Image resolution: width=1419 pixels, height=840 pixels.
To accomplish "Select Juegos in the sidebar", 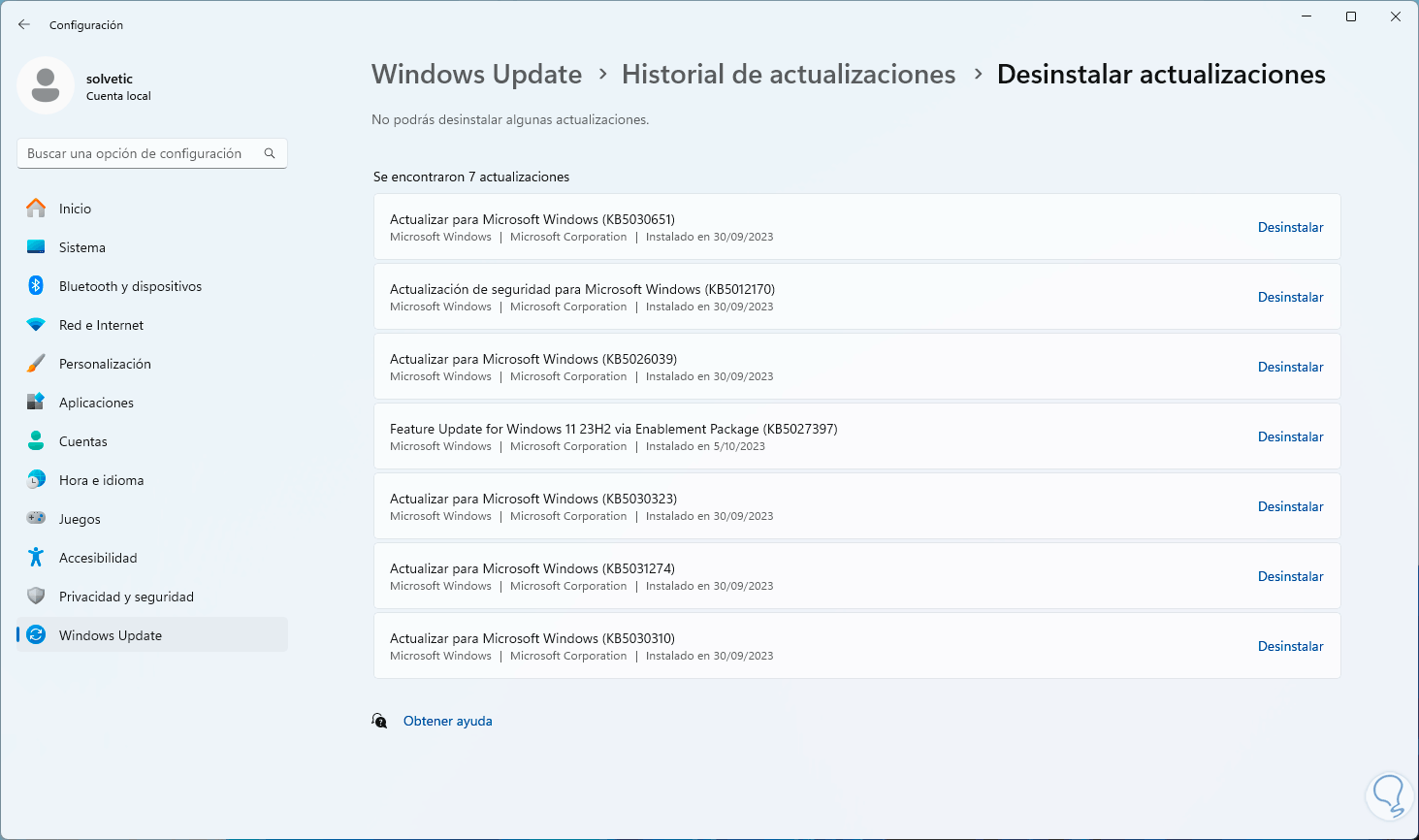I will point(80,519).
